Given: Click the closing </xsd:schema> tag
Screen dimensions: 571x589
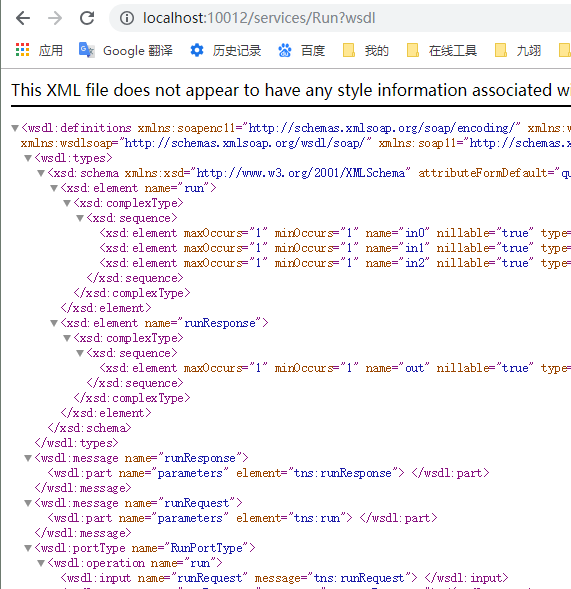Looking at the screenshot, I should (x=89, y=428).
